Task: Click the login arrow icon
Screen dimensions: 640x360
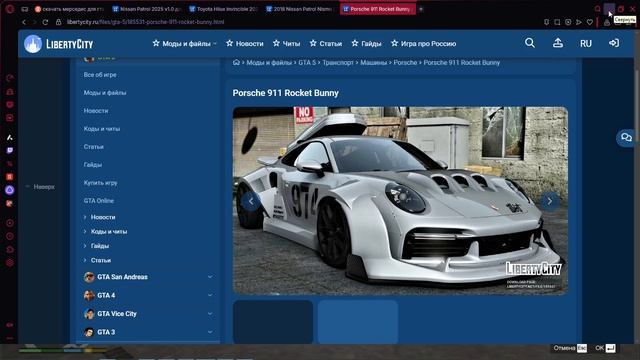Action: pos(614,43)
